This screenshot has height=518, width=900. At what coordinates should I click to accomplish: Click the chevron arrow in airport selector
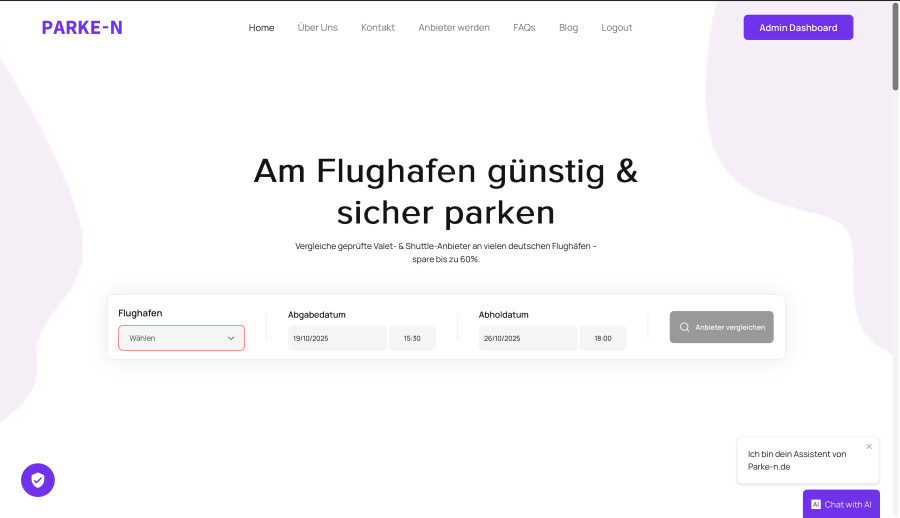[x=231, y=338]
